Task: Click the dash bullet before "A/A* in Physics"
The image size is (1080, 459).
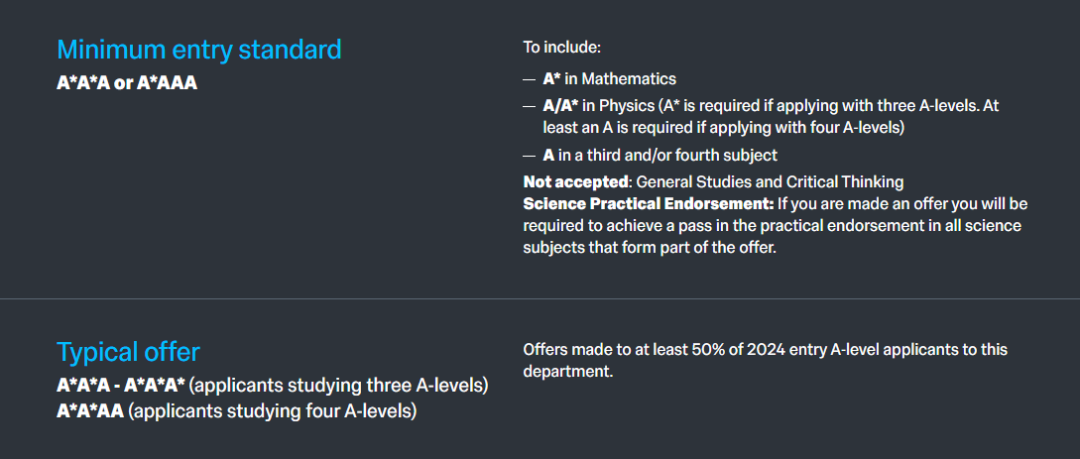Action: (529, 106)
